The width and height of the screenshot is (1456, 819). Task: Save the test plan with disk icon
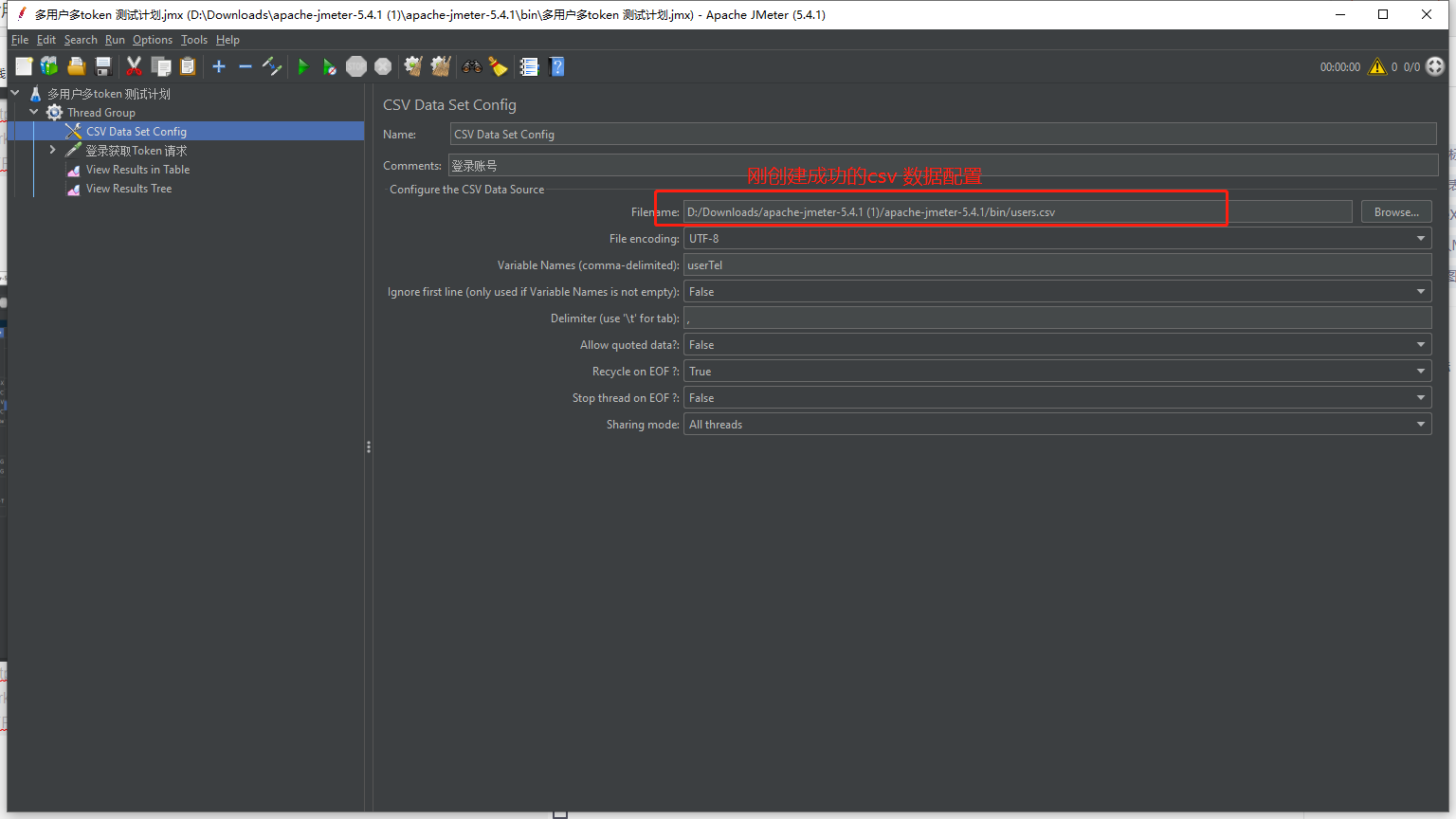(x=103, y=66)
